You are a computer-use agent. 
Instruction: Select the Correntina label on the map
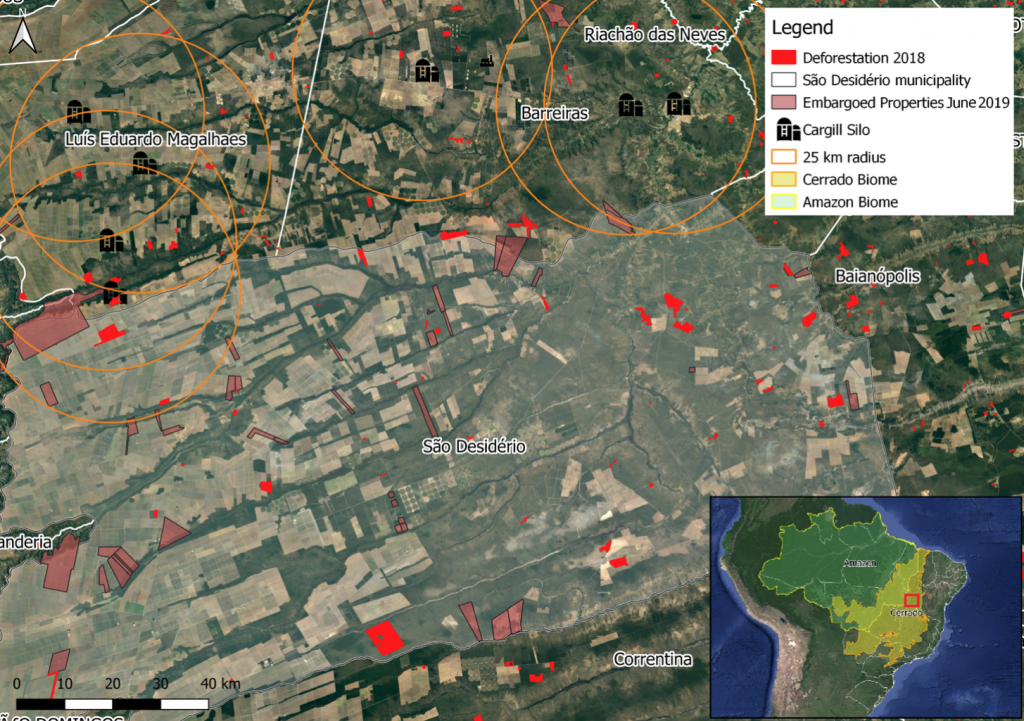[x=652, y=659]
